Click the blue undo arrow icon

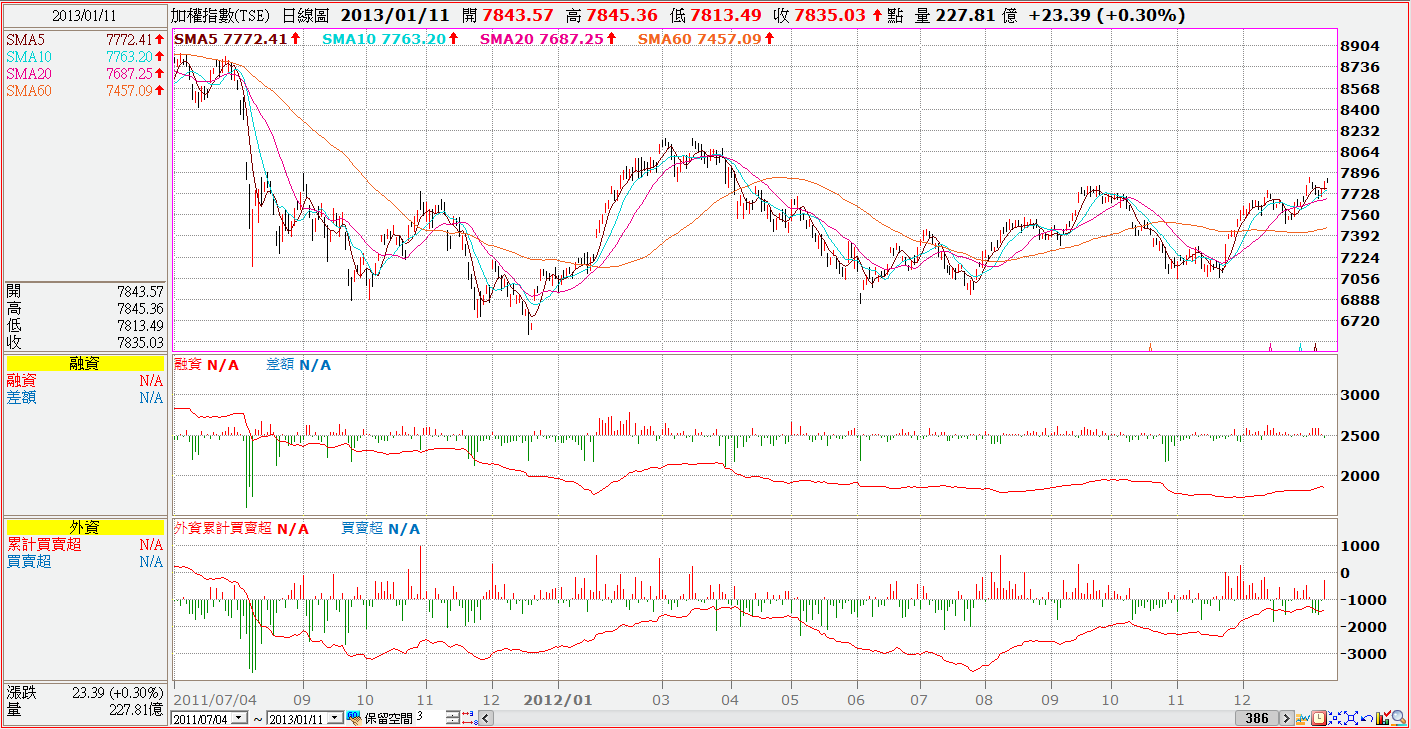[1367, 718]
